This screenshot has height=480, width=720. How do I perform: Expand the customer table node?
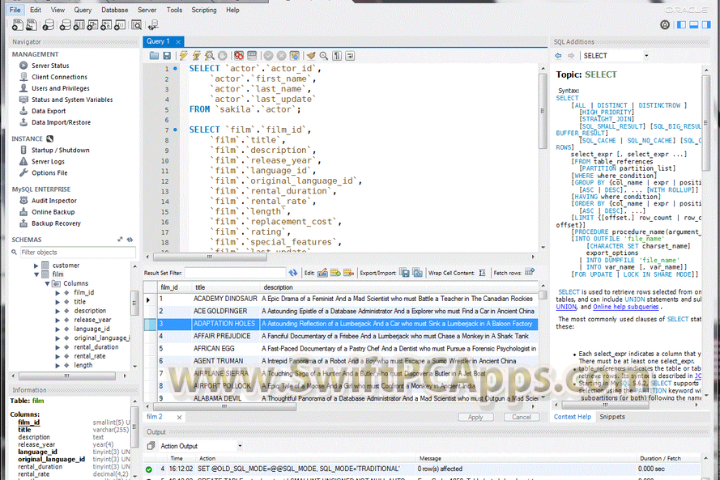click(x=36, y=265)
